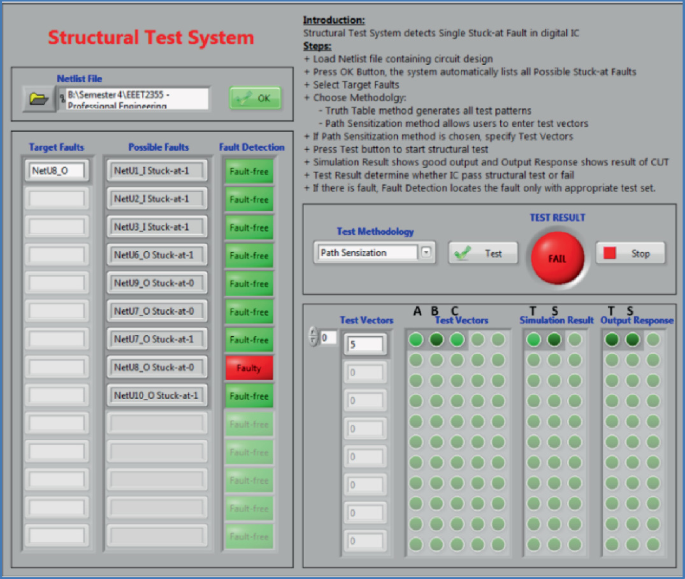Click the Test Vectors array index stepper
The width and height of the screenshot is (685, 579).
[x=311, y=338]
